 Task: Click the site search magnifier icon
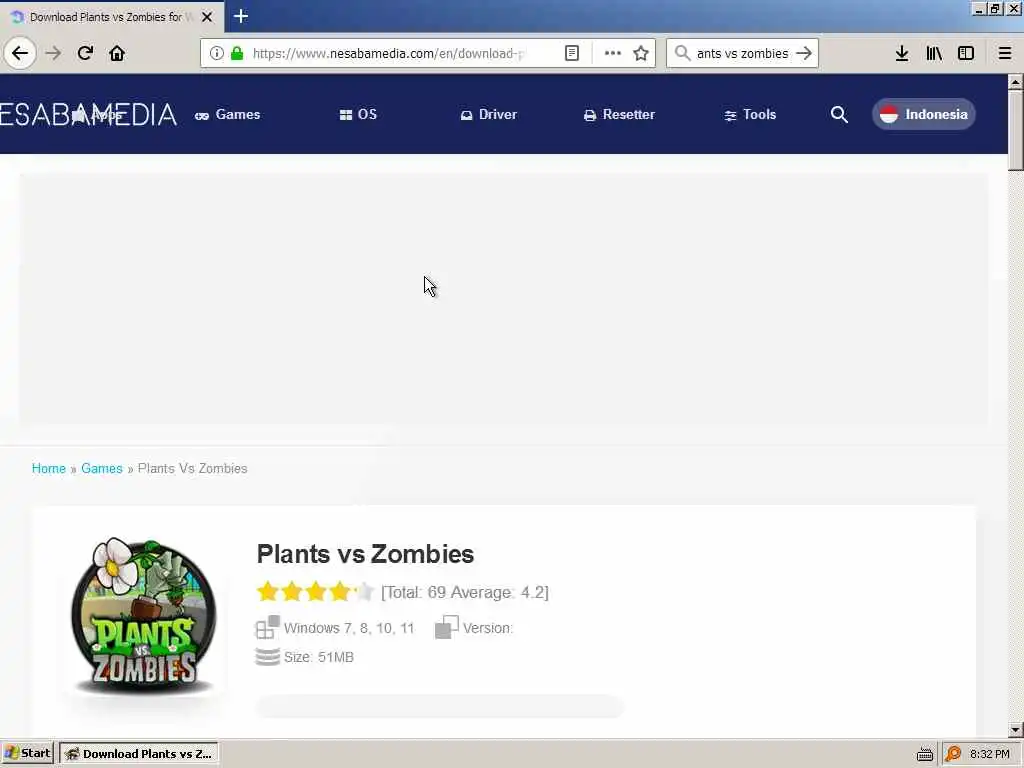pos(839,115)
